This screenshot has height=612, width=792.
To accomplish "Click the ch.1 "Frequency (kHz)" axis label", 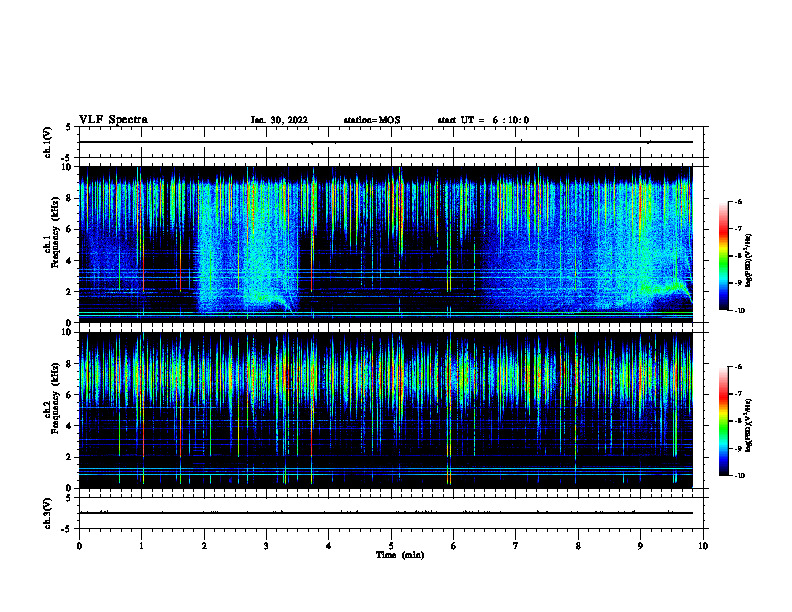I will click(x=55, y=232).
